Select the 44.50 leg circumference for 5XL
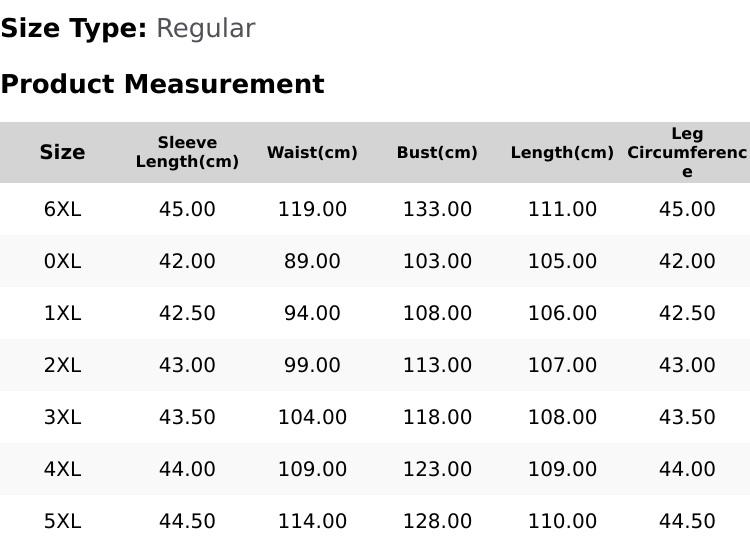The width and height of the screenshot is (750, 547). click(x=687, y=521)
